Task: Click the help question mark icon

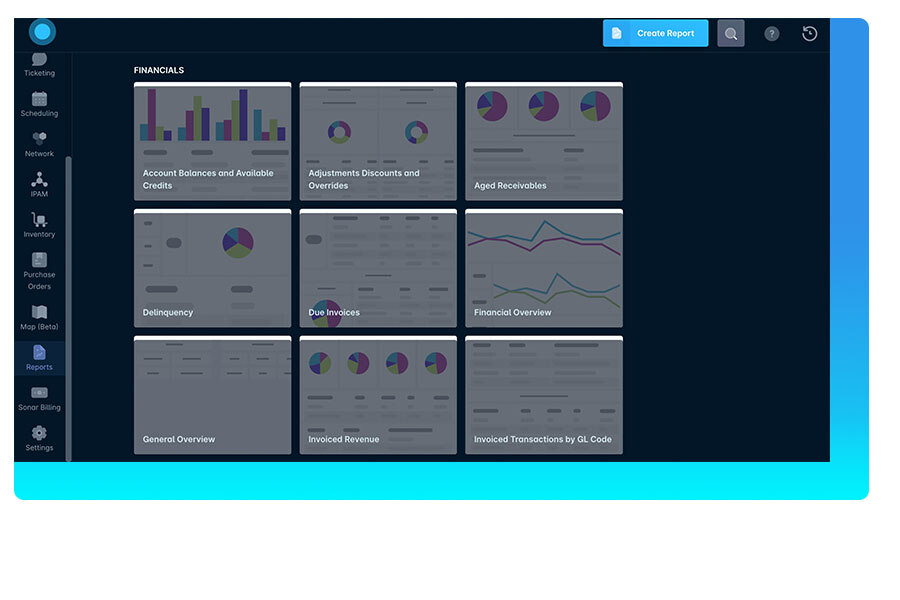Action: coord(771,33)
